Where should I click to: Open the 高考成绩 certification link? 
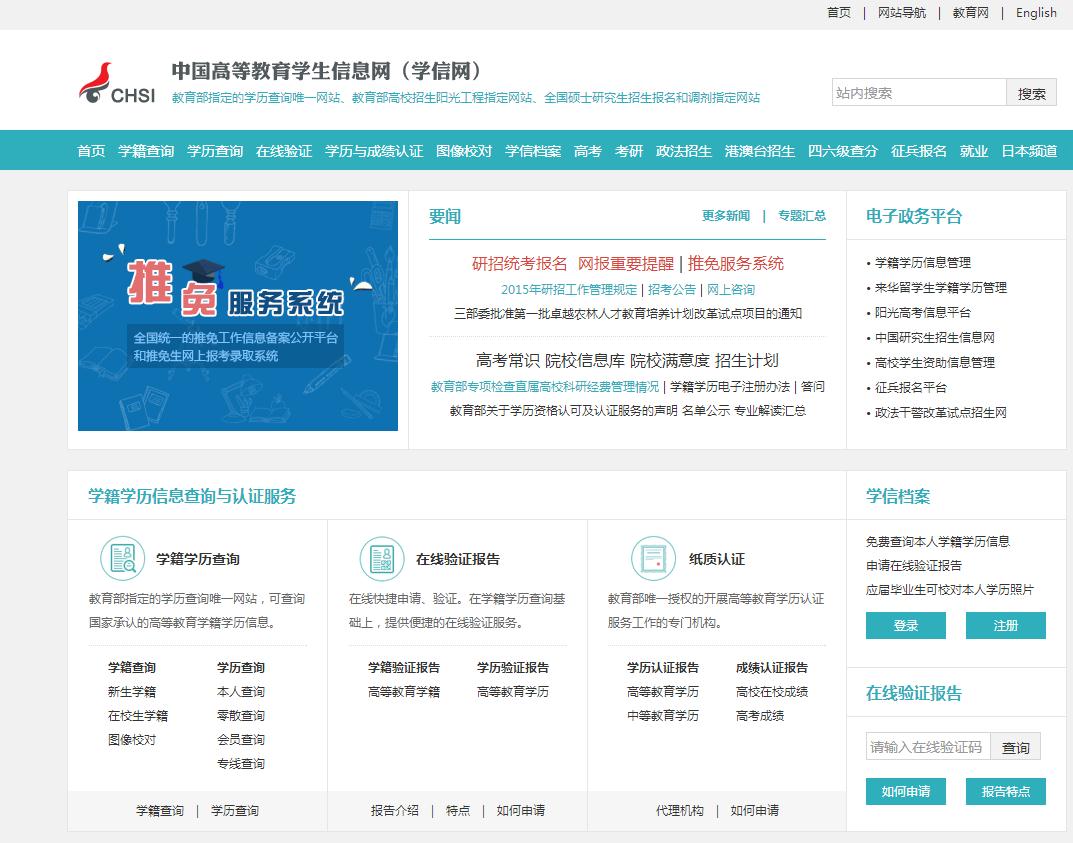tap(760, 716)
